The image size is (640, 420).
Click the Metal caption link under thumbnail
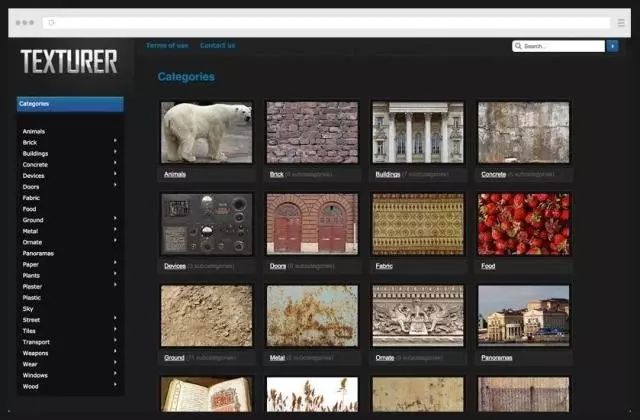pyautogui.click(x=277, y=358)
